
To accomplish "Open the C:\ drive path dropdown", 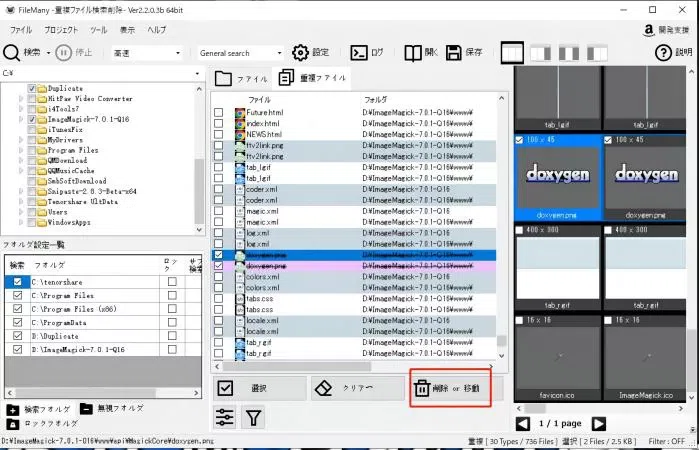I will (x=197, y=74).
